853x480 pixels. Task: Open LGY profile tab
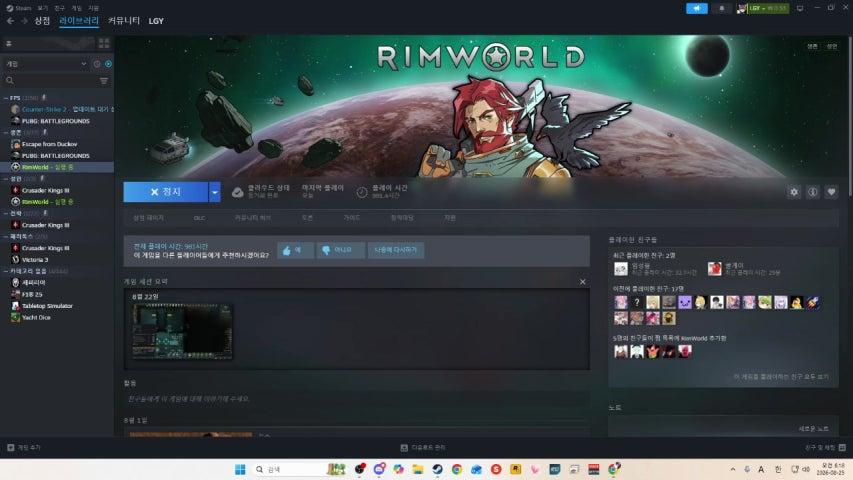(x=156, y=21)
